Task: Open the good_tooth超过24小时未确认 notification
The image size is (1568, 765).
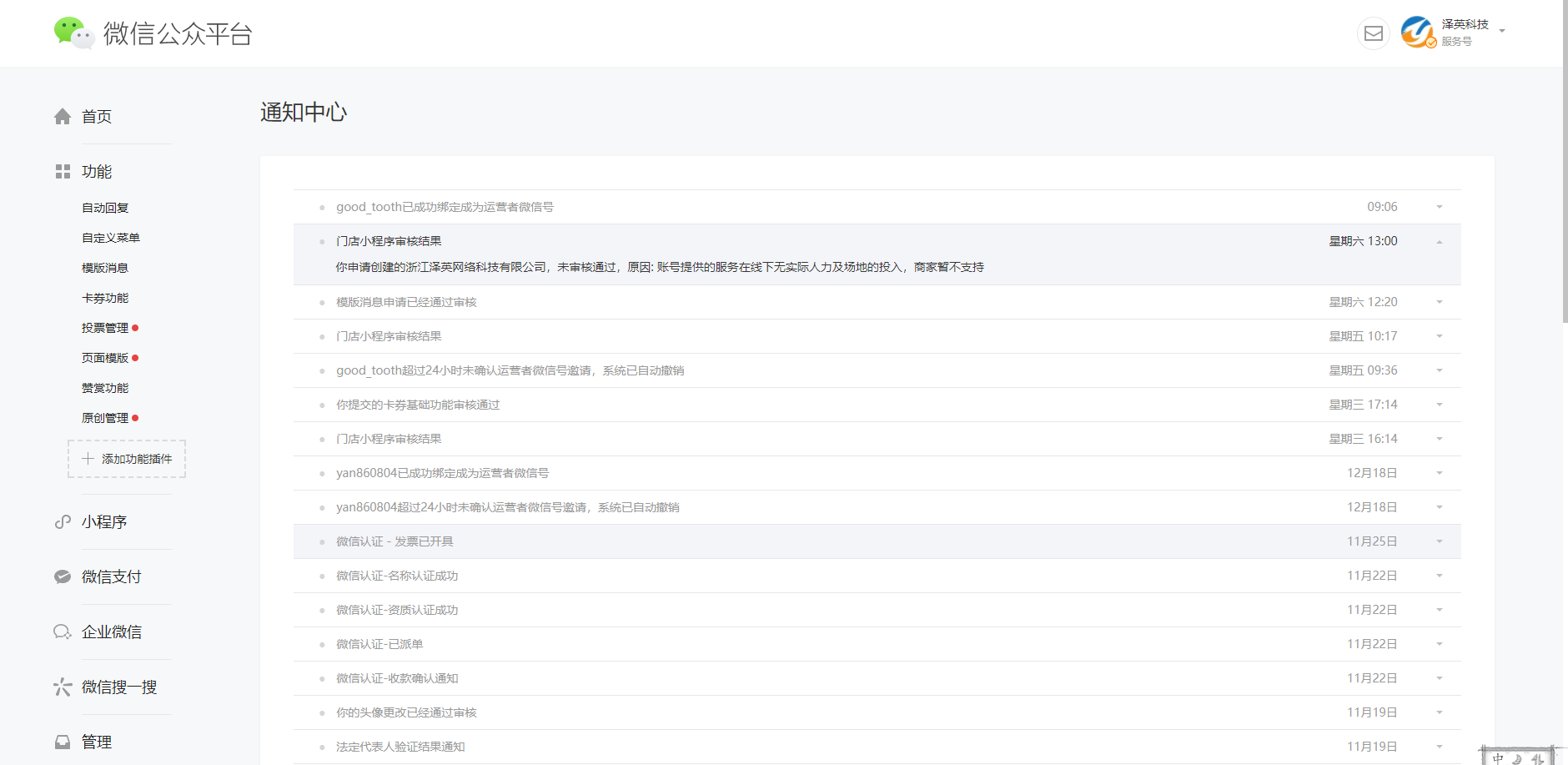Action: click(x=510, y=370)
